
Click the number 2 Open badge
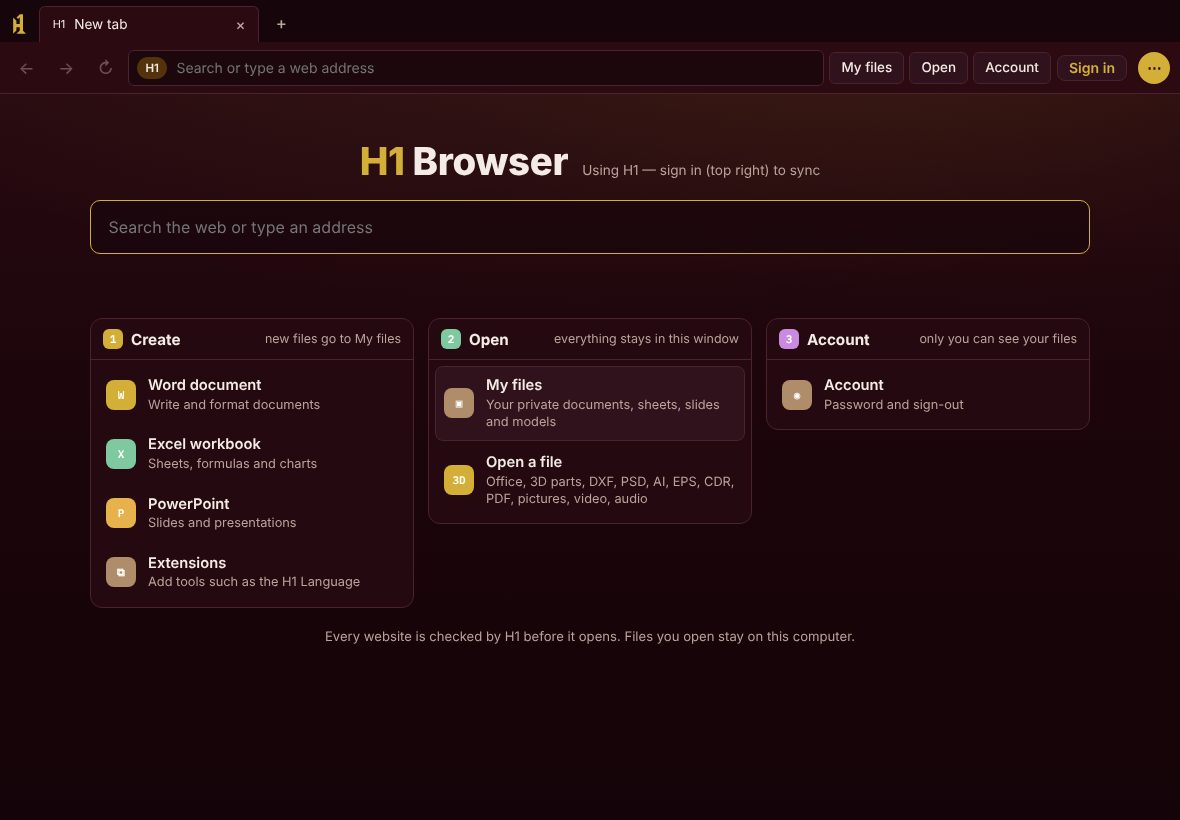tap(451, 339)
